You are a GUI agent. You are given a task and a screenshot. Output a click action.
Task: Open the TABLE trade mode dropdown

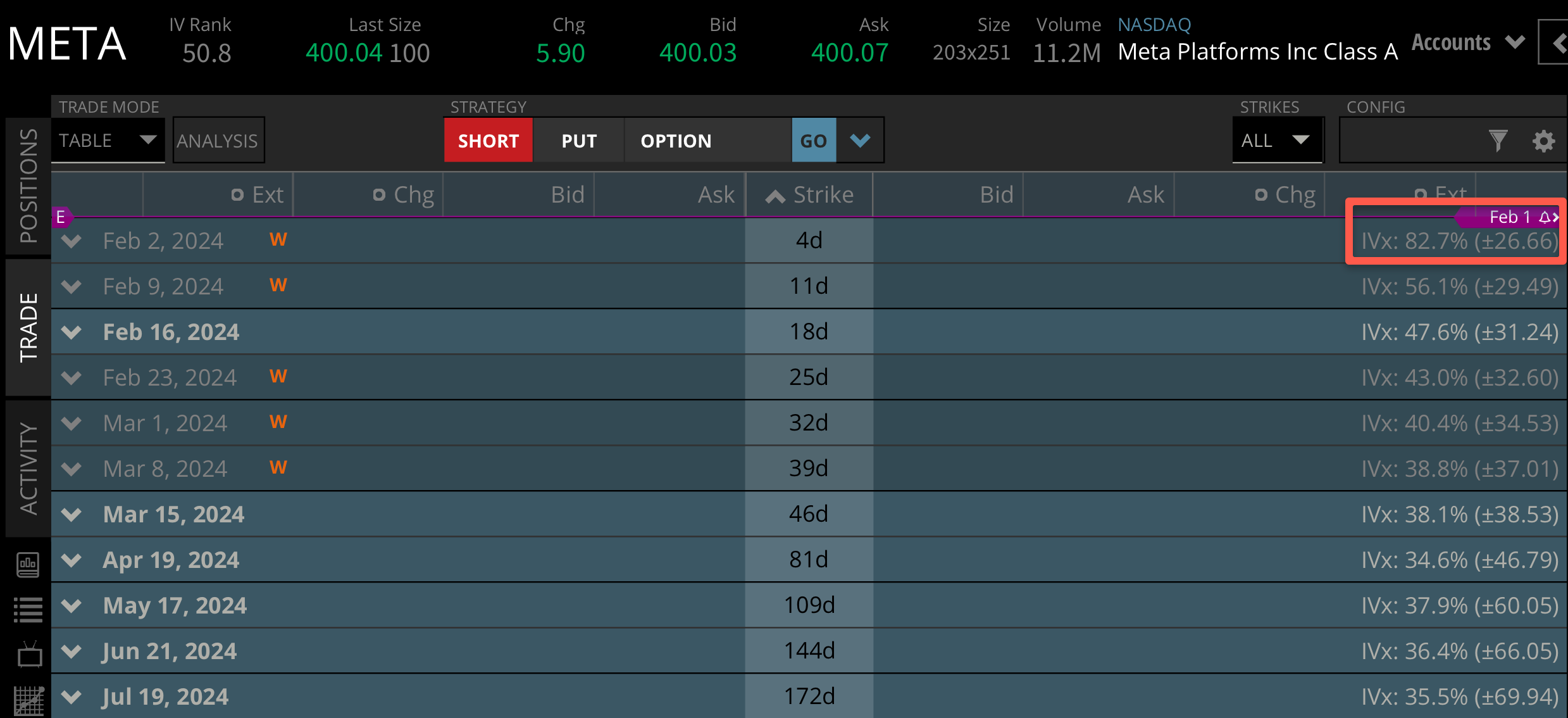click(x=108, y=140)
